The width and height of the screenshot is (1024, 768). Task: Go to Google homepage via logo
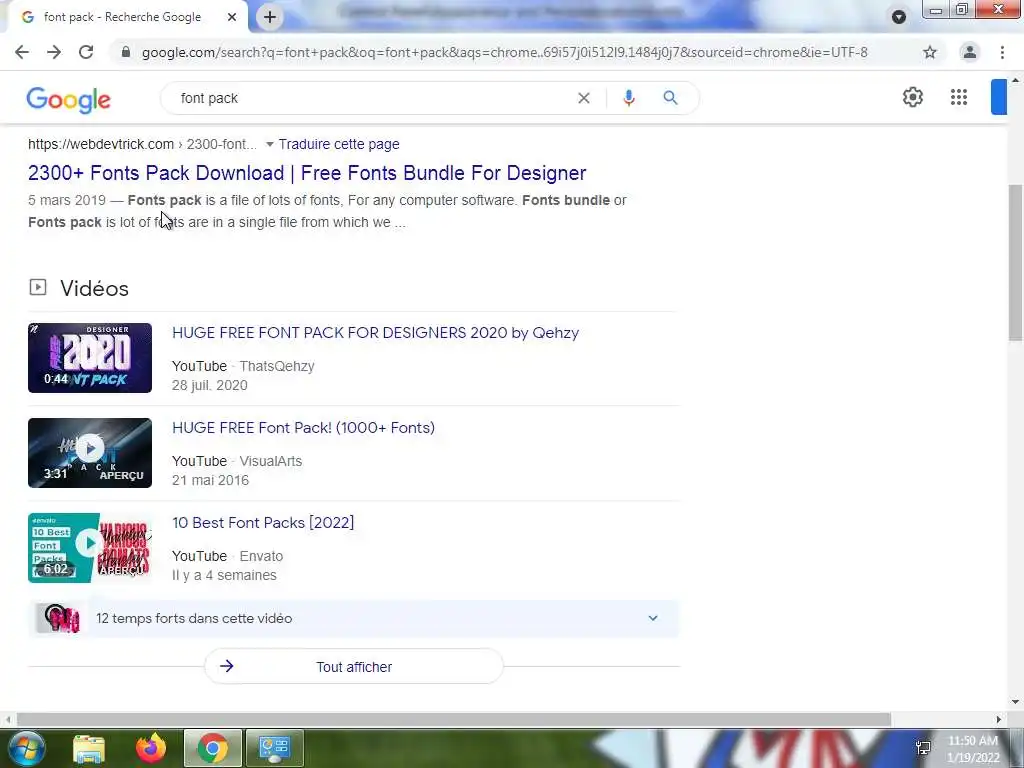[x=69, y=100]
